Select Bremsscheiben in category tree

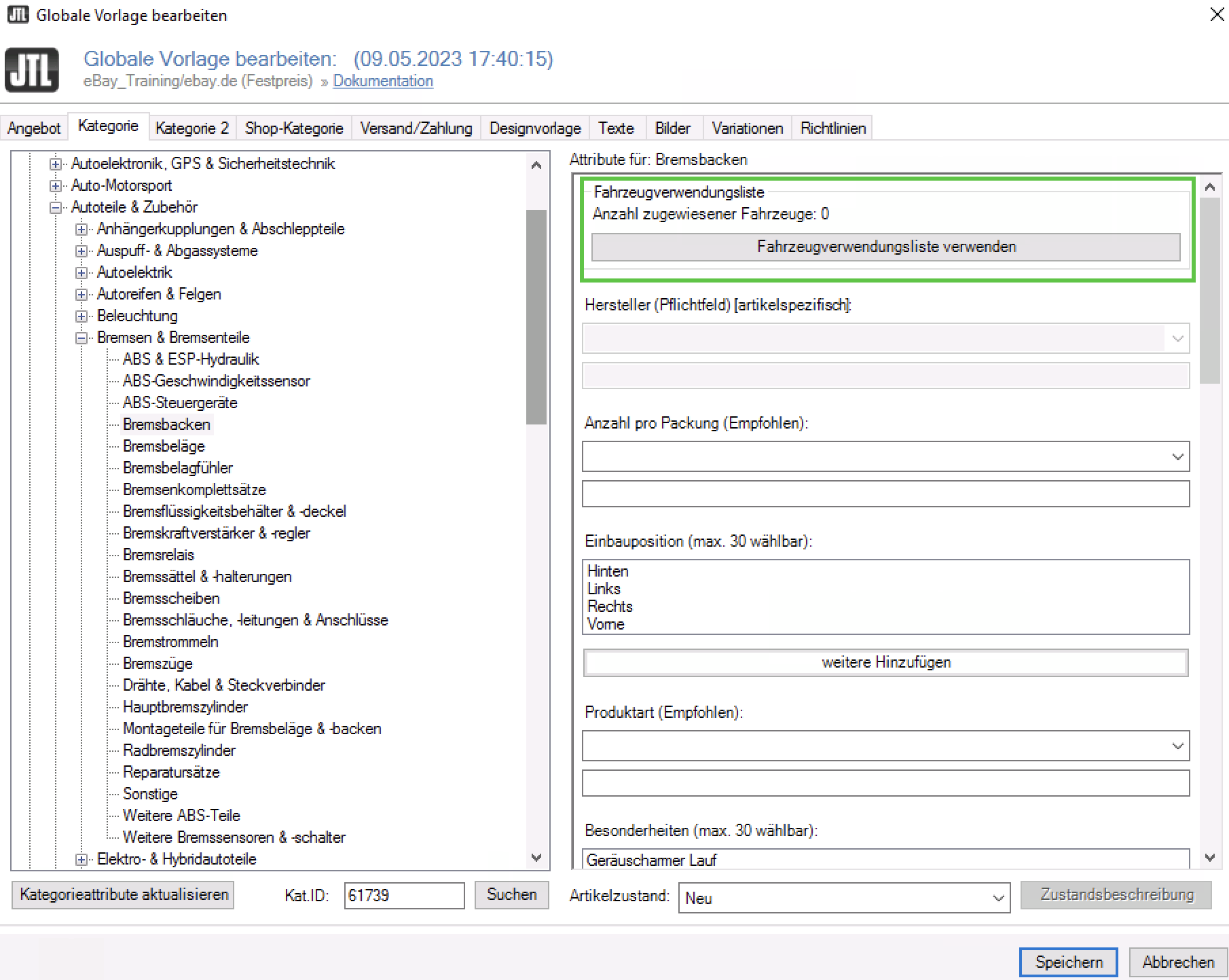171,598
